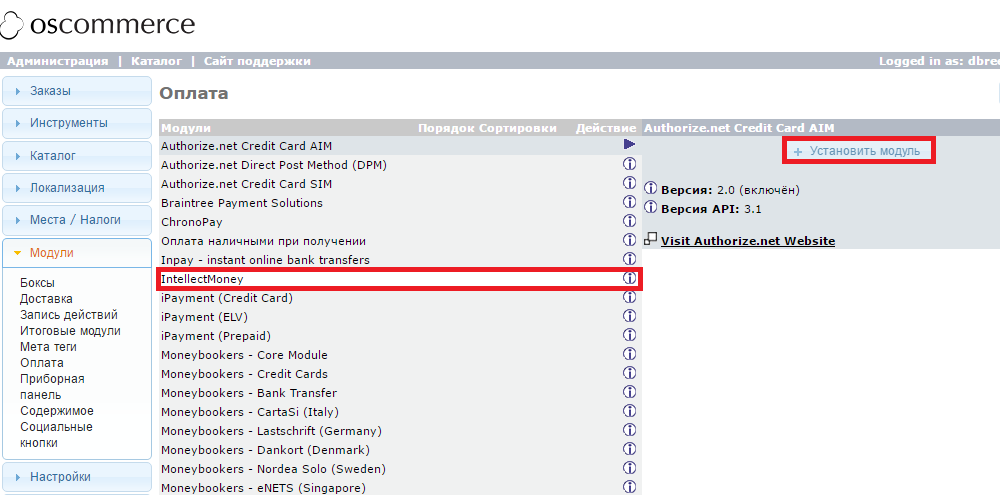The width and height of the screenshot is (1000, 495).
Task: Click the oscommerce logo
Action: (99, 24)
